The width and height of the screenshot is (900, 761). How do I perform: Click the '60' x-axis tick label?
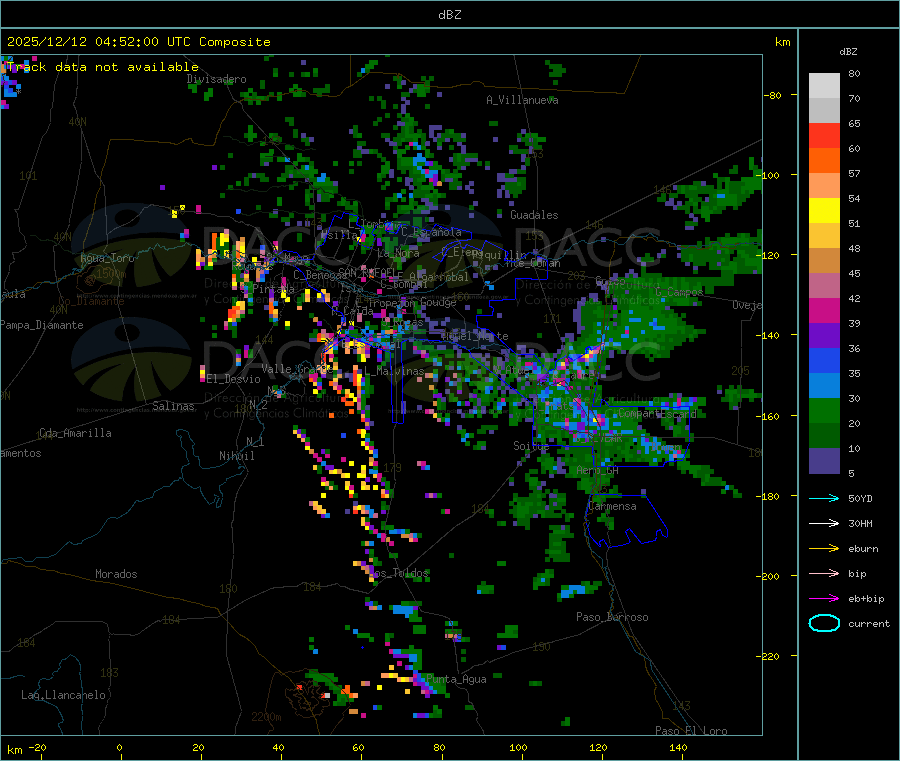pos(358,747)
